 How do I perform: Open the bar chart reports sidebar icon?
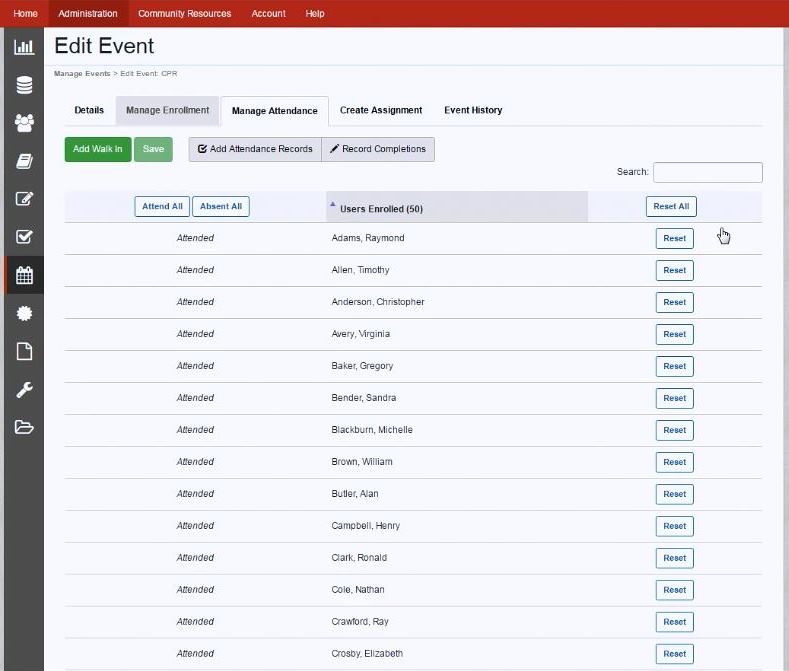[x=24, y=47]
